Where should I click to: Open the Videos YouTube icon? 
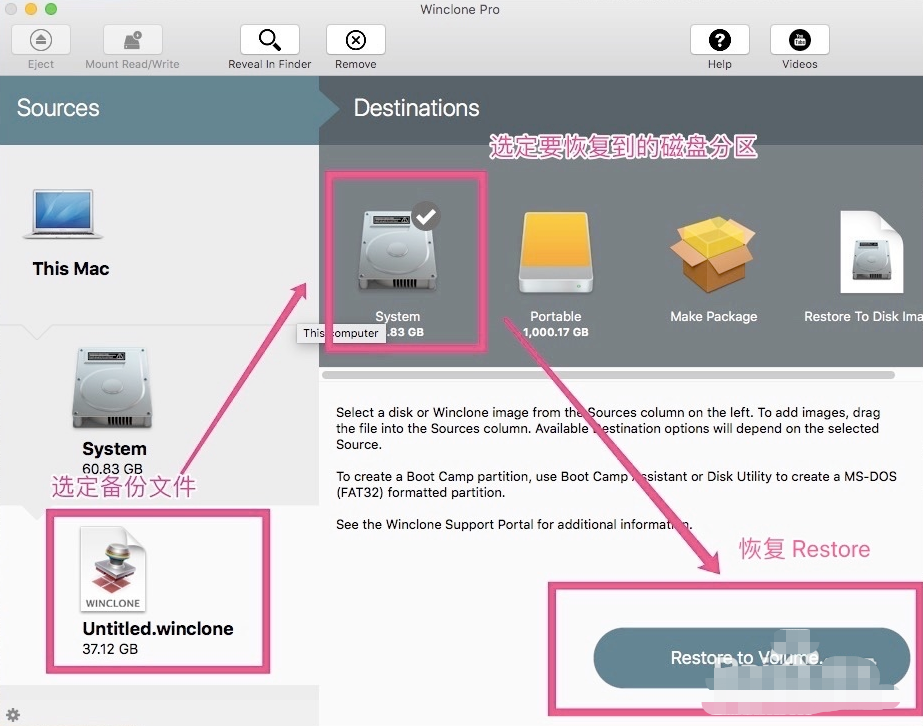[x=799, y=40]
